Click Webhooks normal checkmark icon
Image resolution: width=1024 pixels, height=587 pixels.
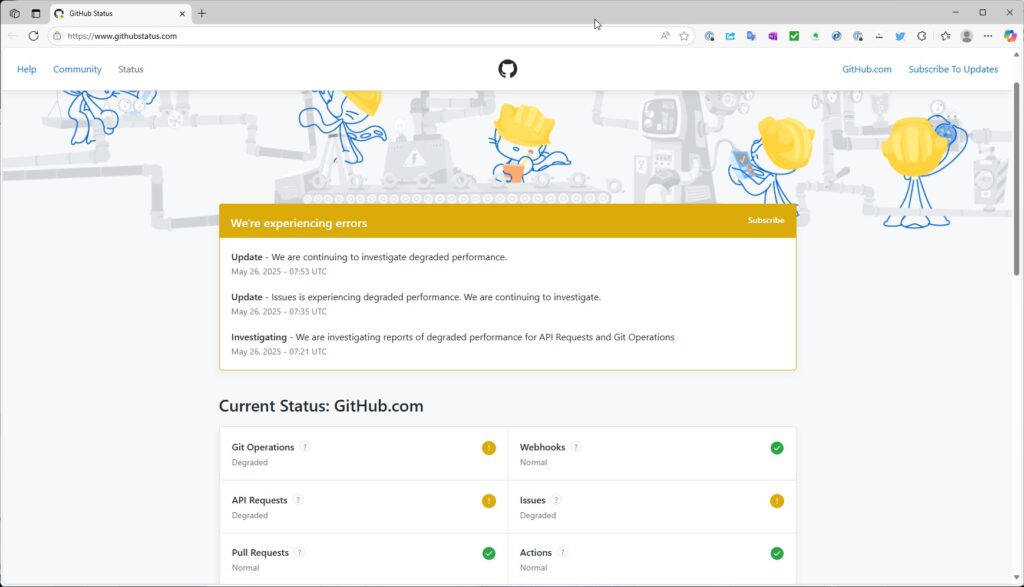click(x=776, y=448)
